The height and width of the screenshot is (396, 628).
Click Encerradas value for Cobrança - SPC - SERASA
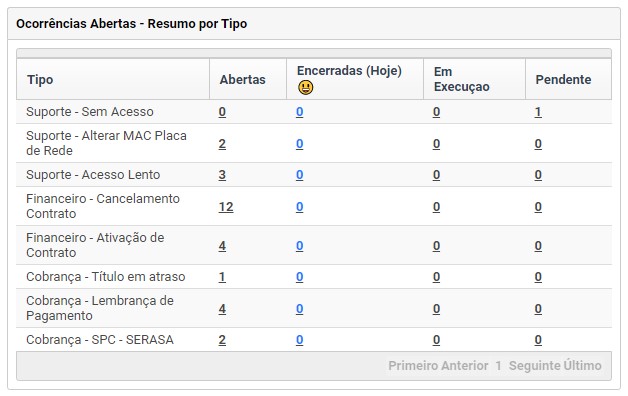300,340
